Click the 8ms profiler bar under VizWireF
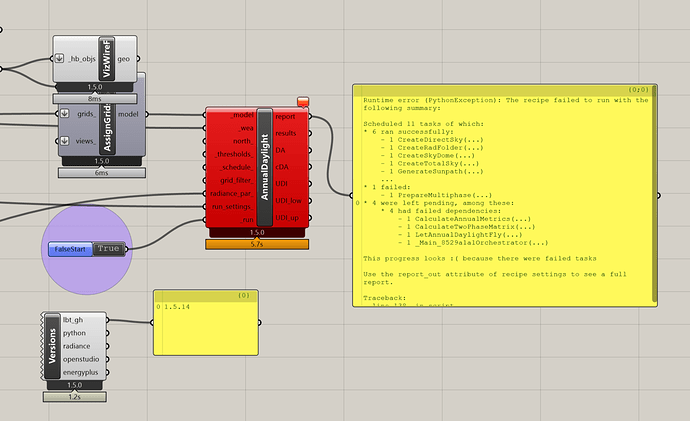Image resolution: width=690 pixels, height=421 pixels. (95, 99)
